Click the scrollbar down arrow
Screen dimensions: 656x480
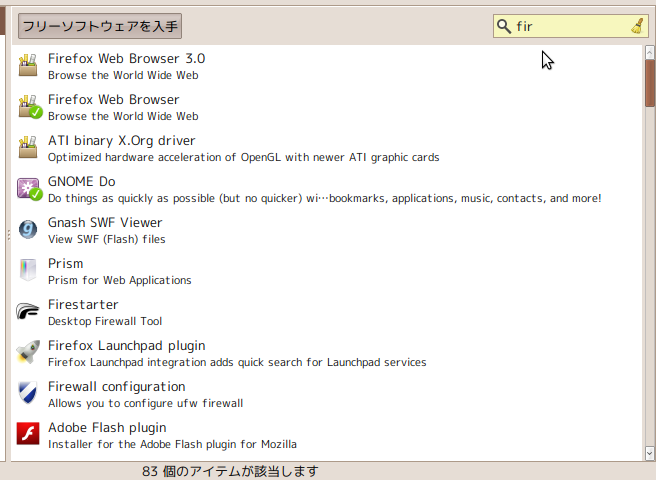(649, 453)
